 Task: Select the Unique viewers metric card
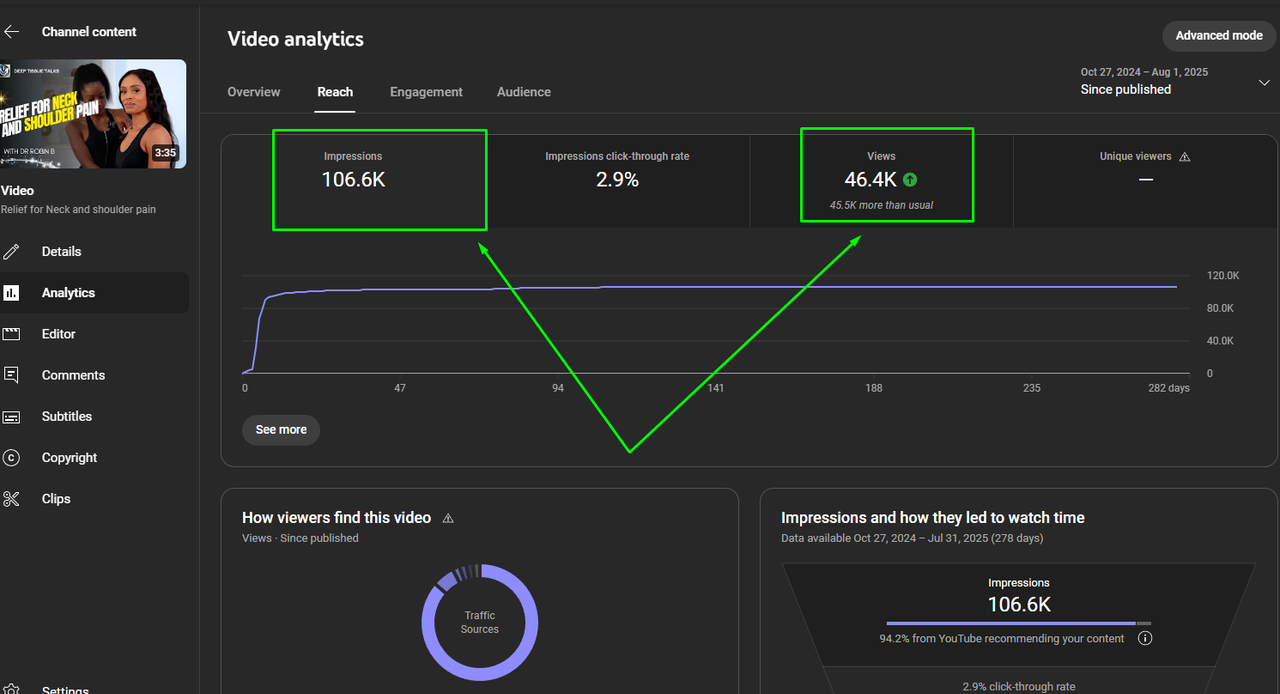click(1145, 180)
